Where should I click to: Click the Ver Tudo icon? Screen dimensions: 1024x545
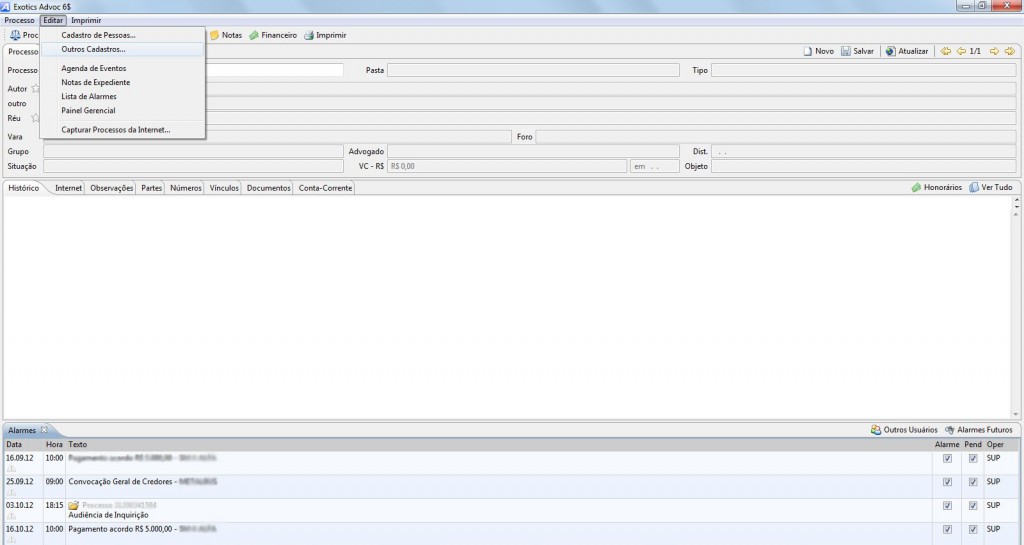tap(974, 188)
